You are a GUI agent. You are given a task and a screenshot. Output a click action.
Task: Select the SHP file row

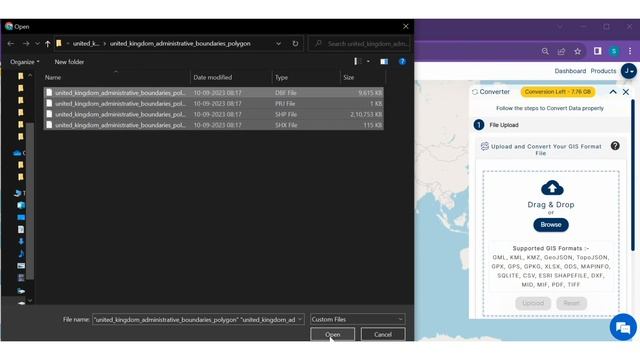coord(213,114)
